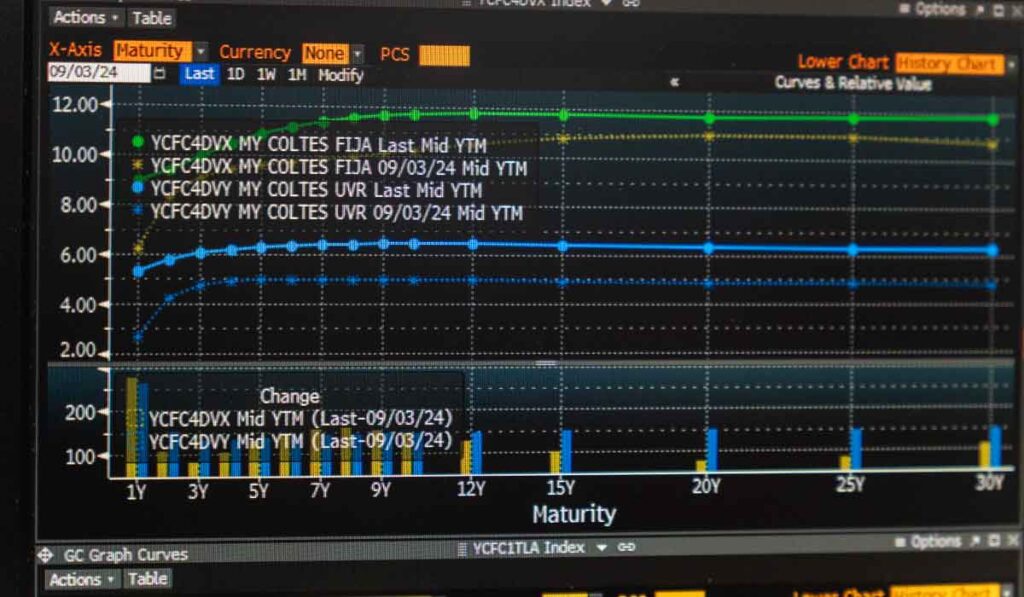This screenshot has height=597, width=1024.
Task: Expand the Currency None dropdown
Action: pyautogui.click(x=358, y=54)
